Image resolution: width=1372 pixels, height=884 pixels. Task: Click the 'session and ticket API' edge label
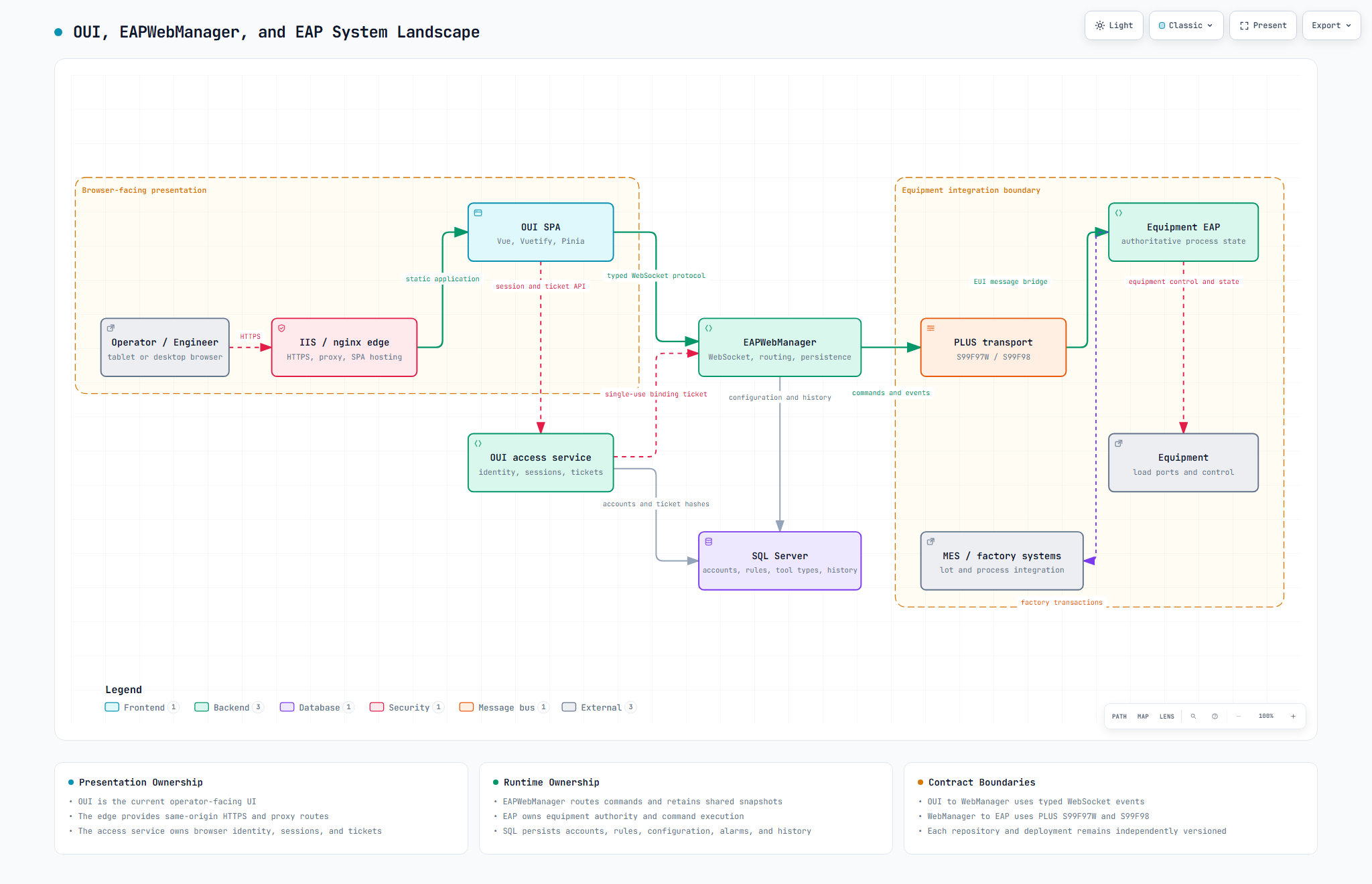541,287
